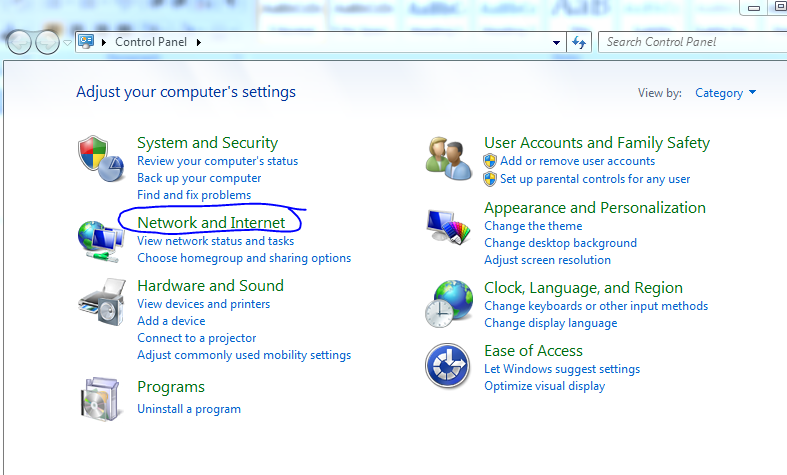Select Optimize visual display

pyautogui.click(x=544, y=386)
